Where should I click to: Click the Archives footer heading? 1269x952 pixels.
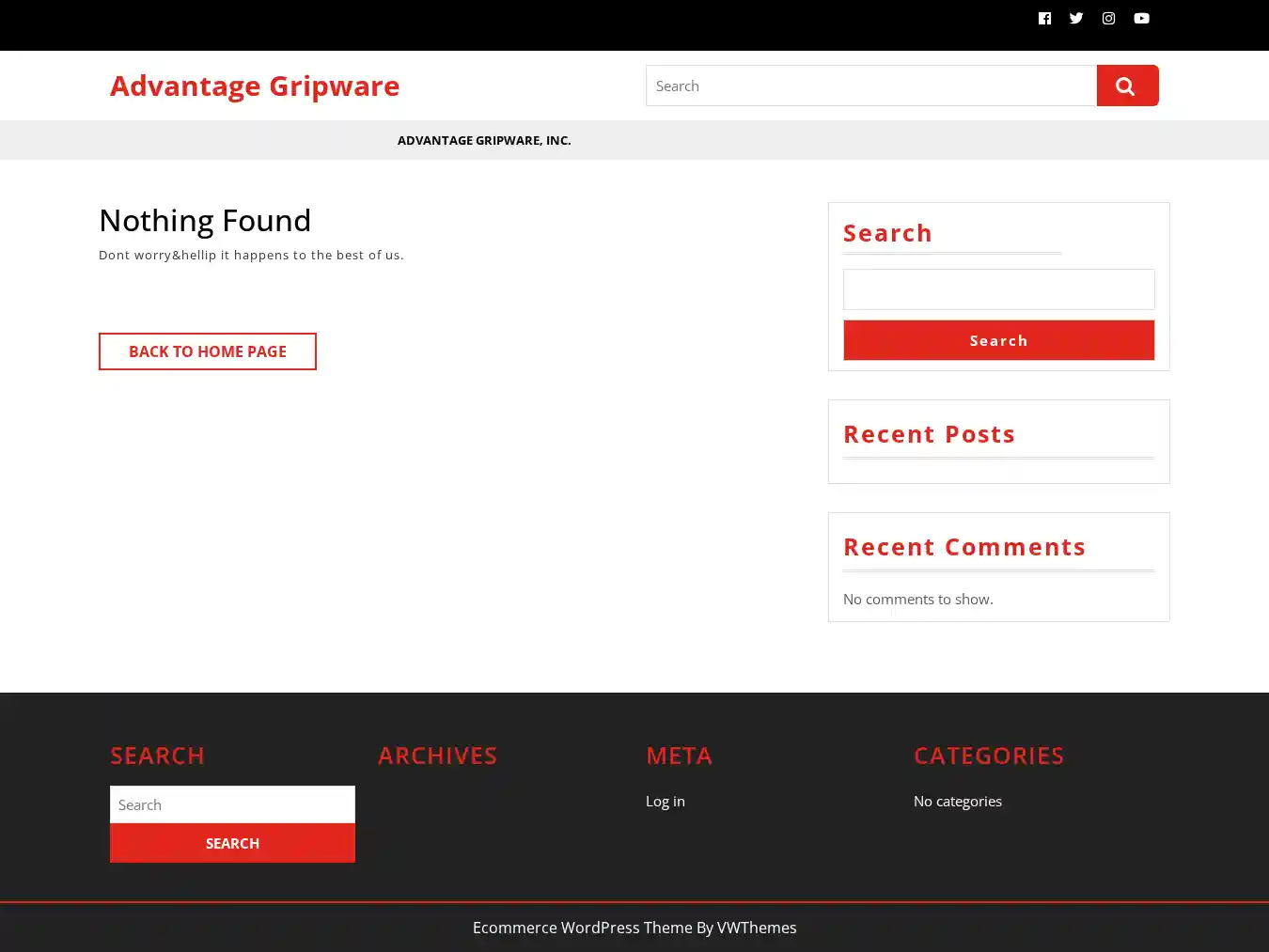[x=437, y=756]
